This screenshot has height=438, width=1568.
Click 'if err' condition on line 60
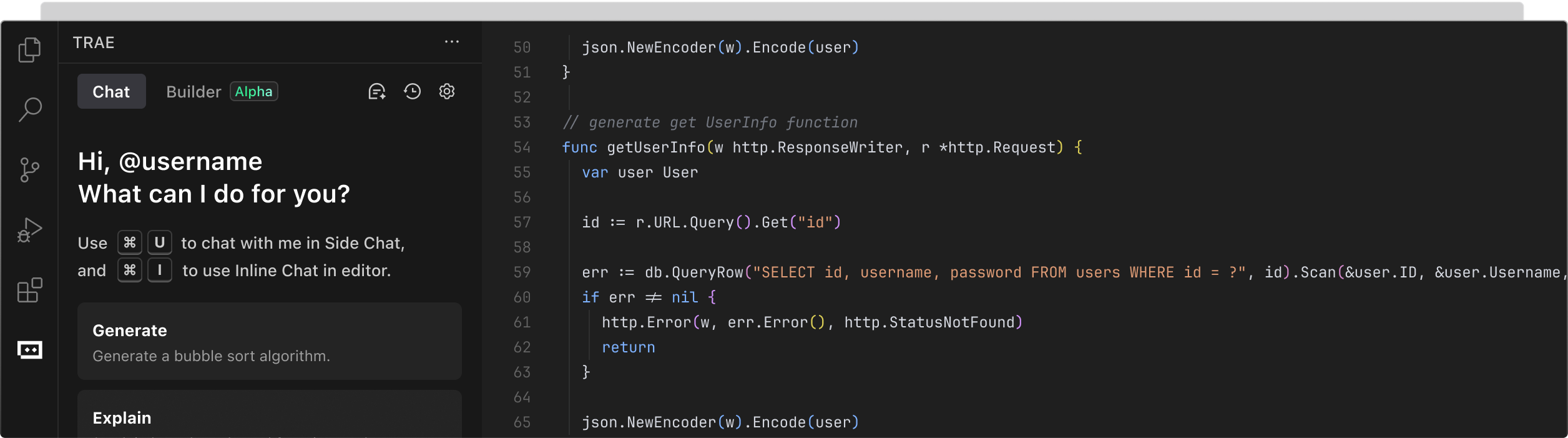[609, 297]
